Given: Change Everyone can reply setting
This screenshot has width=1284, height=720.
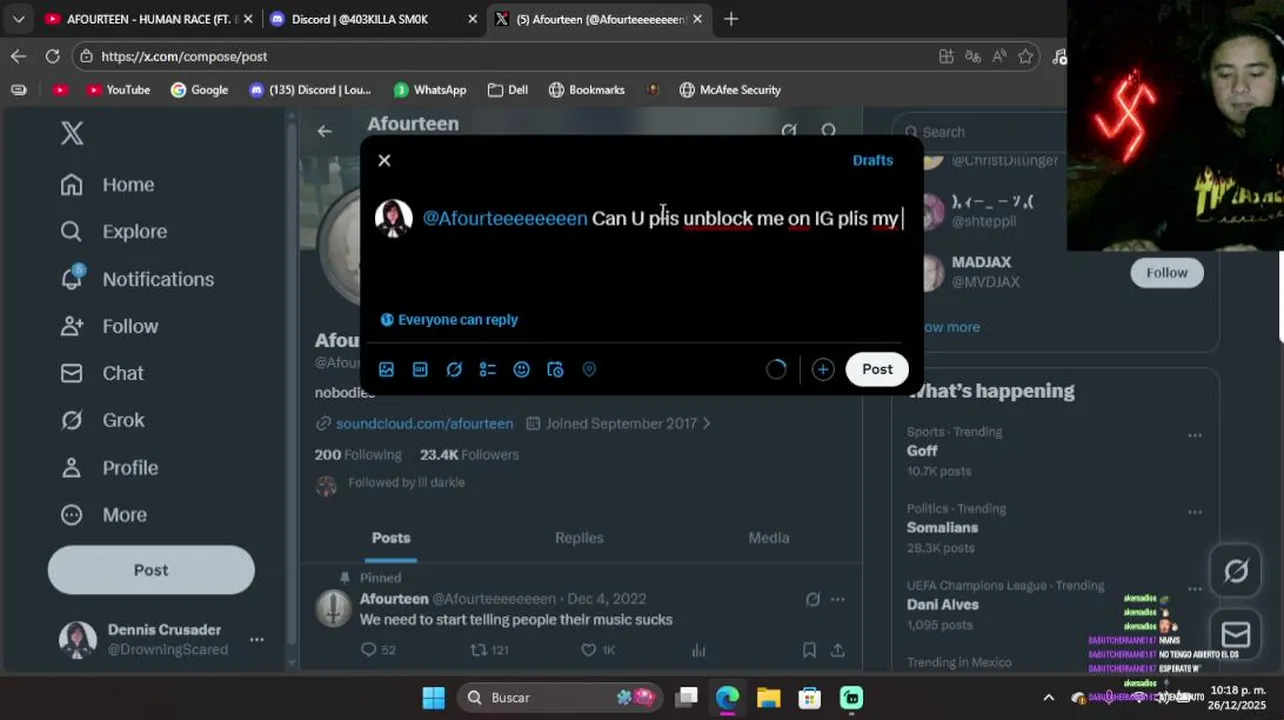Looking at the screenshot, I should click(449, 320).
